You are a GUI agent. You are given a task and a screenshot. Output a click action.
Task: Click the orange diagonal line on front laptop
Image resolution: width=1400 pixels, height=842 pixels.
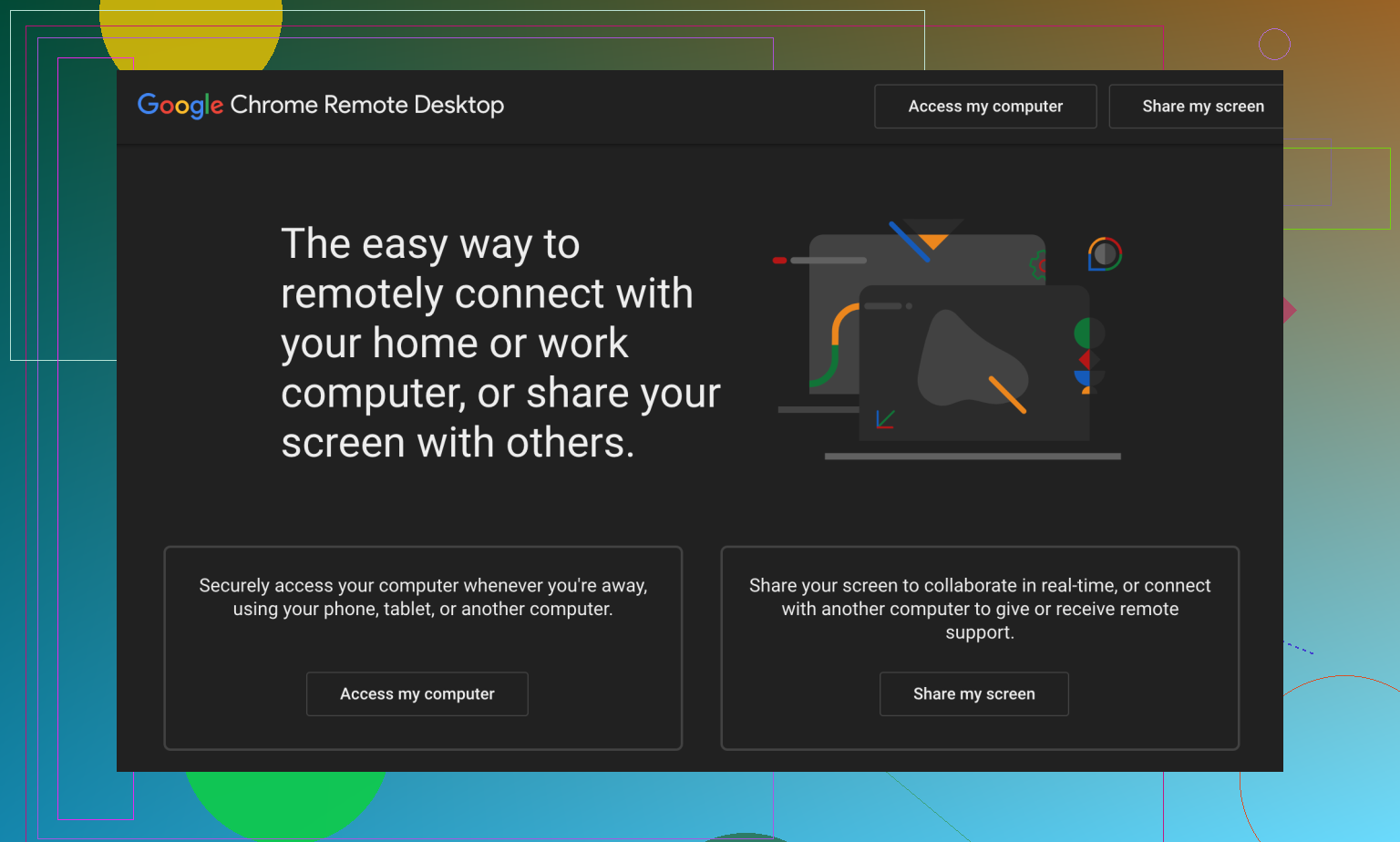(1007, 394)
